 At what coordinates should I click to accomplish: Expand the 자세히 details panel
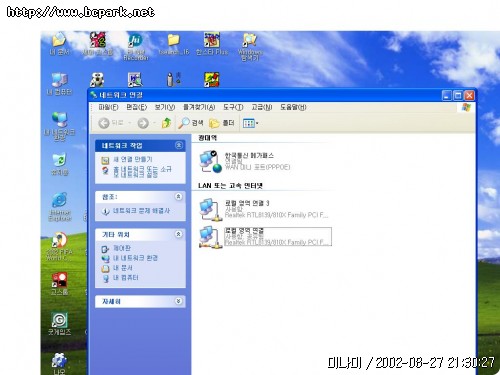coord(179,301)
